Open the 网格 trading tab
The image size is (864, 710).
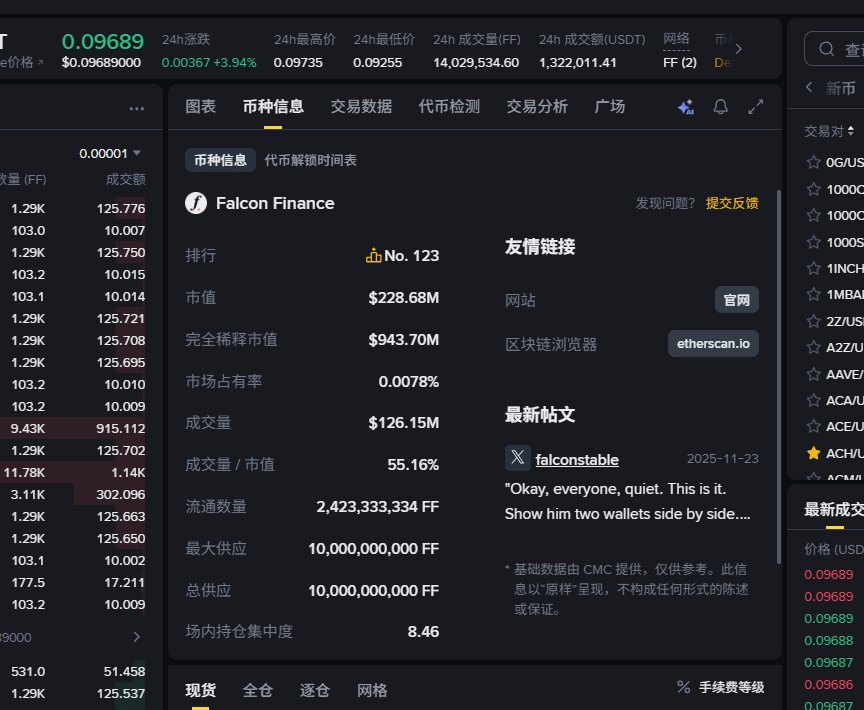[x=372, y=690]
